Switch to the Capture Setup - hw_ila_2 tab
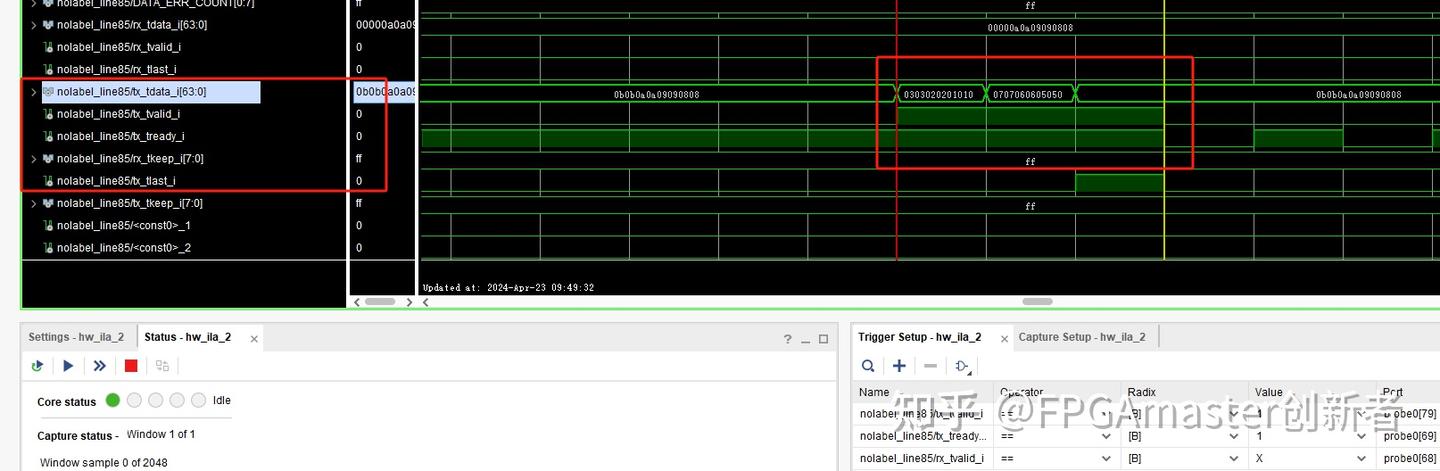Viewport: 1440px width, 471px height. (1082, 337)
